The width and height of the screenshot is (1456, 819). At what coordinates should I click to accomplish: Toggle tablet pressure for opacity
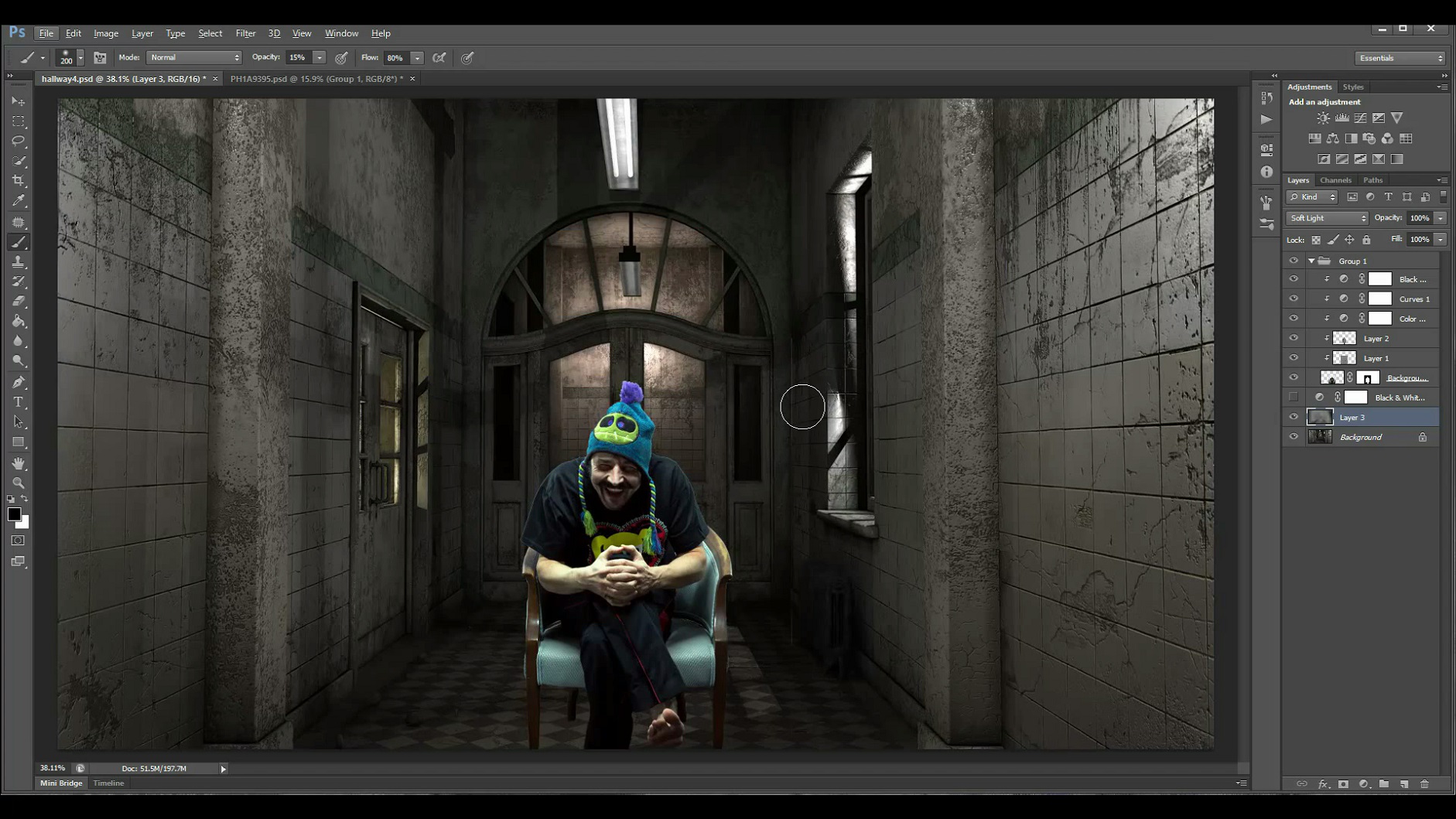pos(341,58)
